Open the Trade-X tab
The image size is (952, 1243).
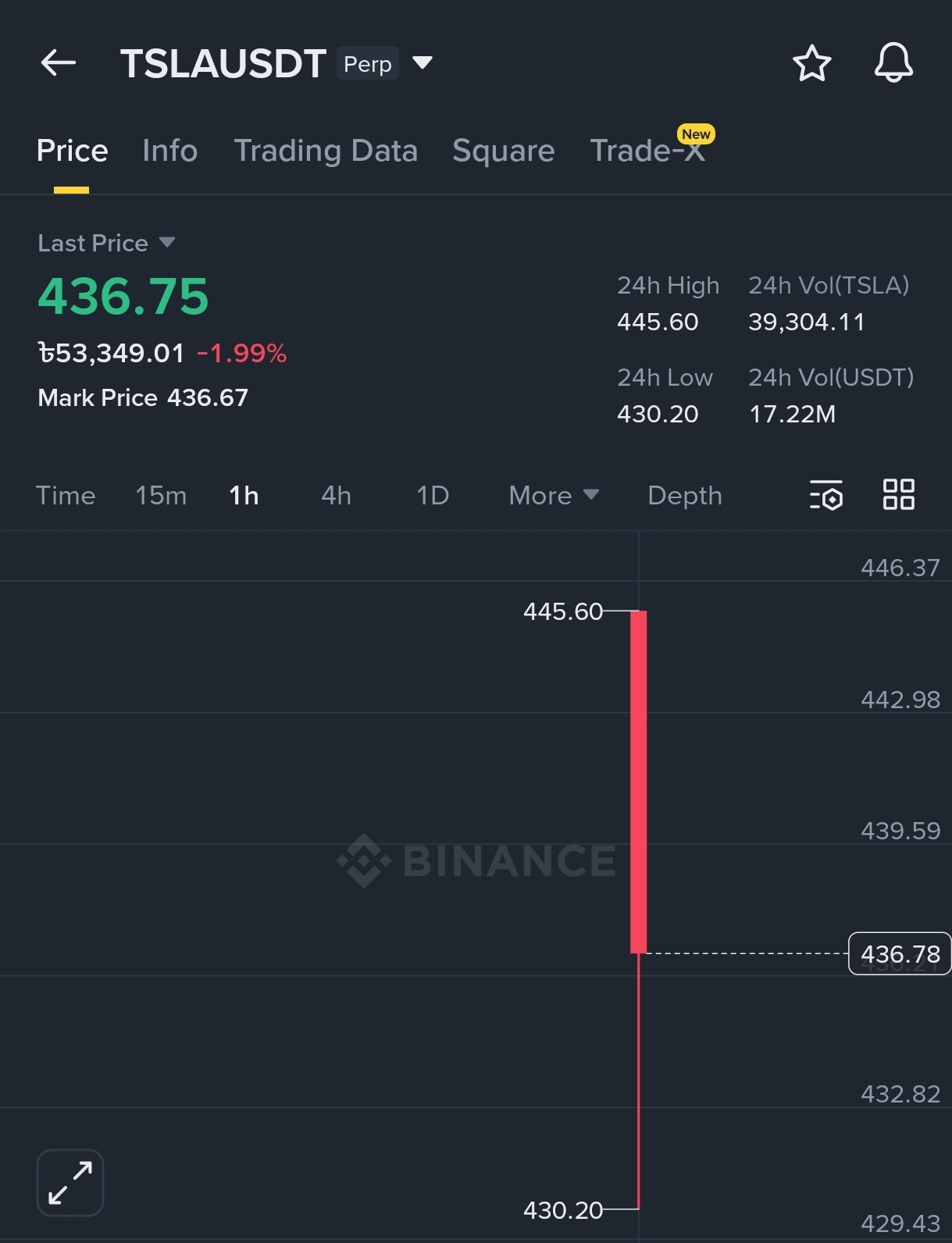(647, 151)
